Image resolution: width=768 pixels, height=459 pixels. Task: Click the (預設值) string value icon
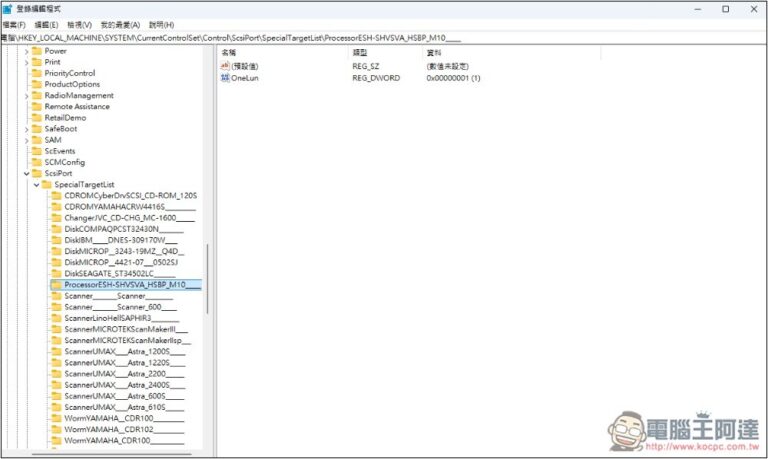pos(225,65)
